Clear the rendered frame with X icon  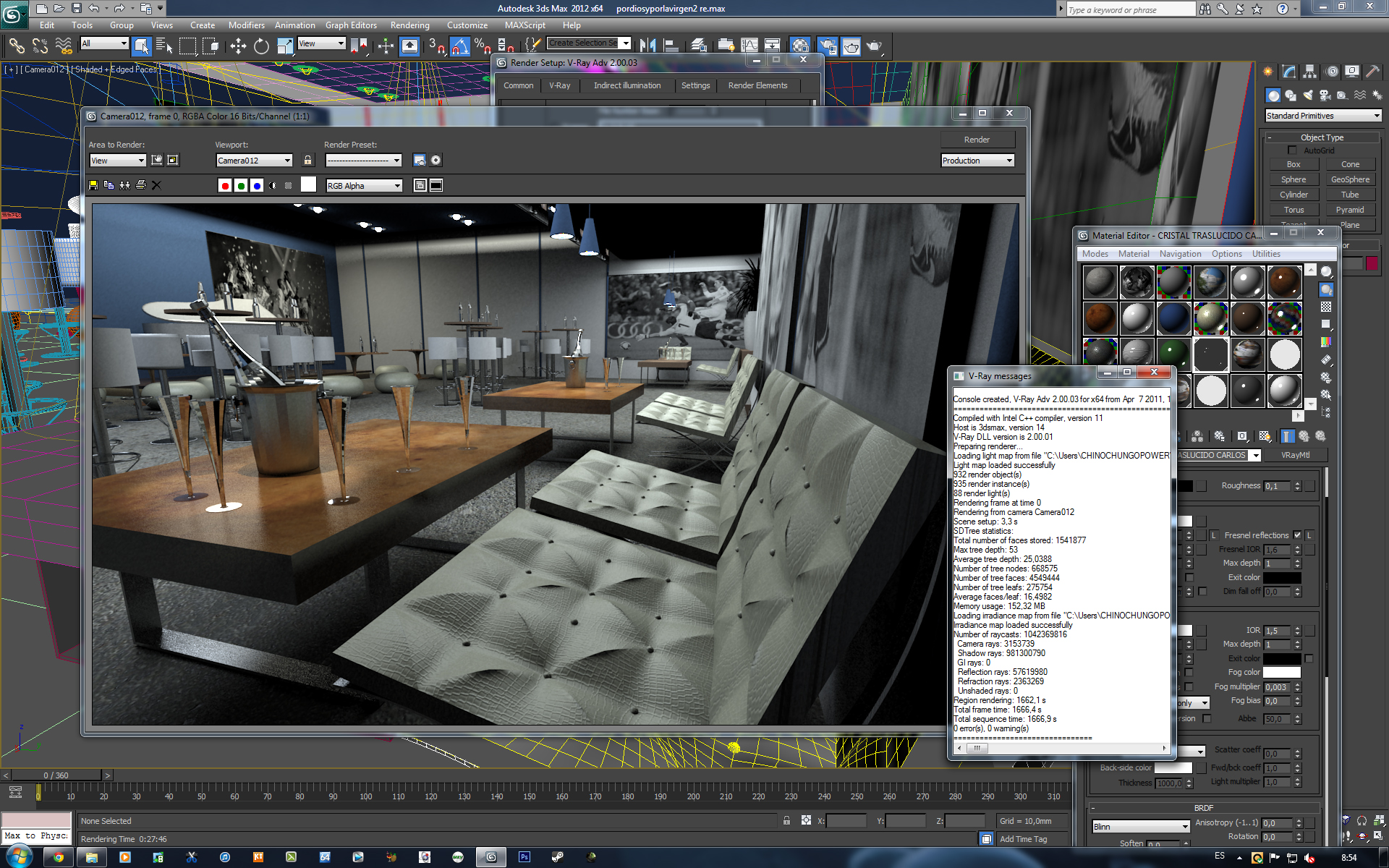[156, 185]
